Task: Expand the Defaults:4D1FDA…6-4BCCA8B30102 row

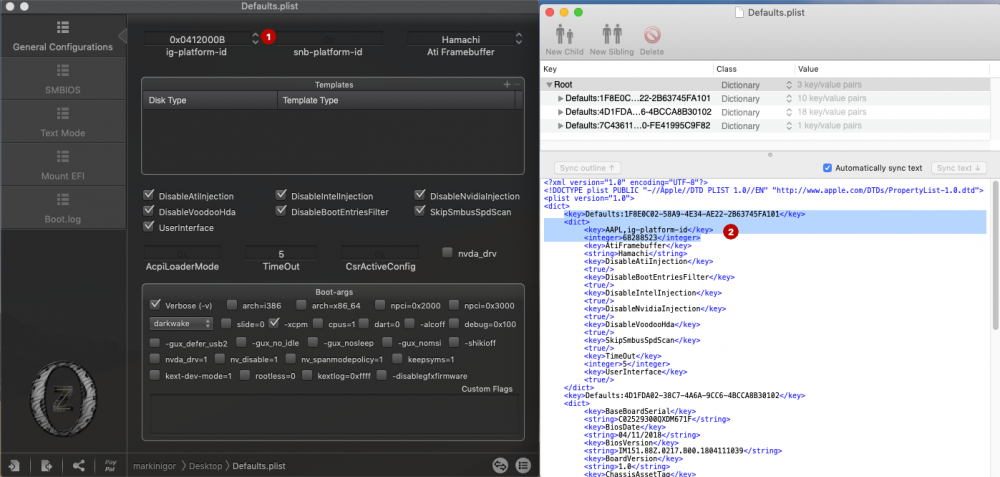Action: [561, 112]
